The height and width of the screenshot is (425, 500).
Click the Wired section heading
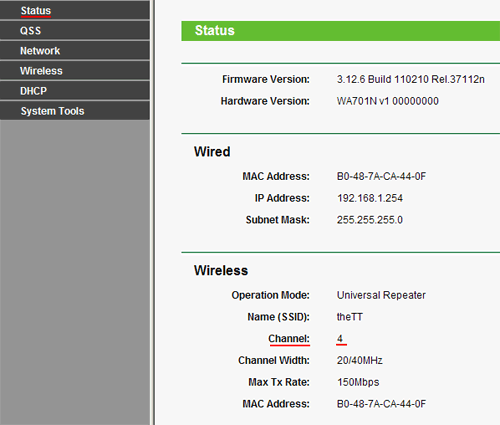point(212,152)
